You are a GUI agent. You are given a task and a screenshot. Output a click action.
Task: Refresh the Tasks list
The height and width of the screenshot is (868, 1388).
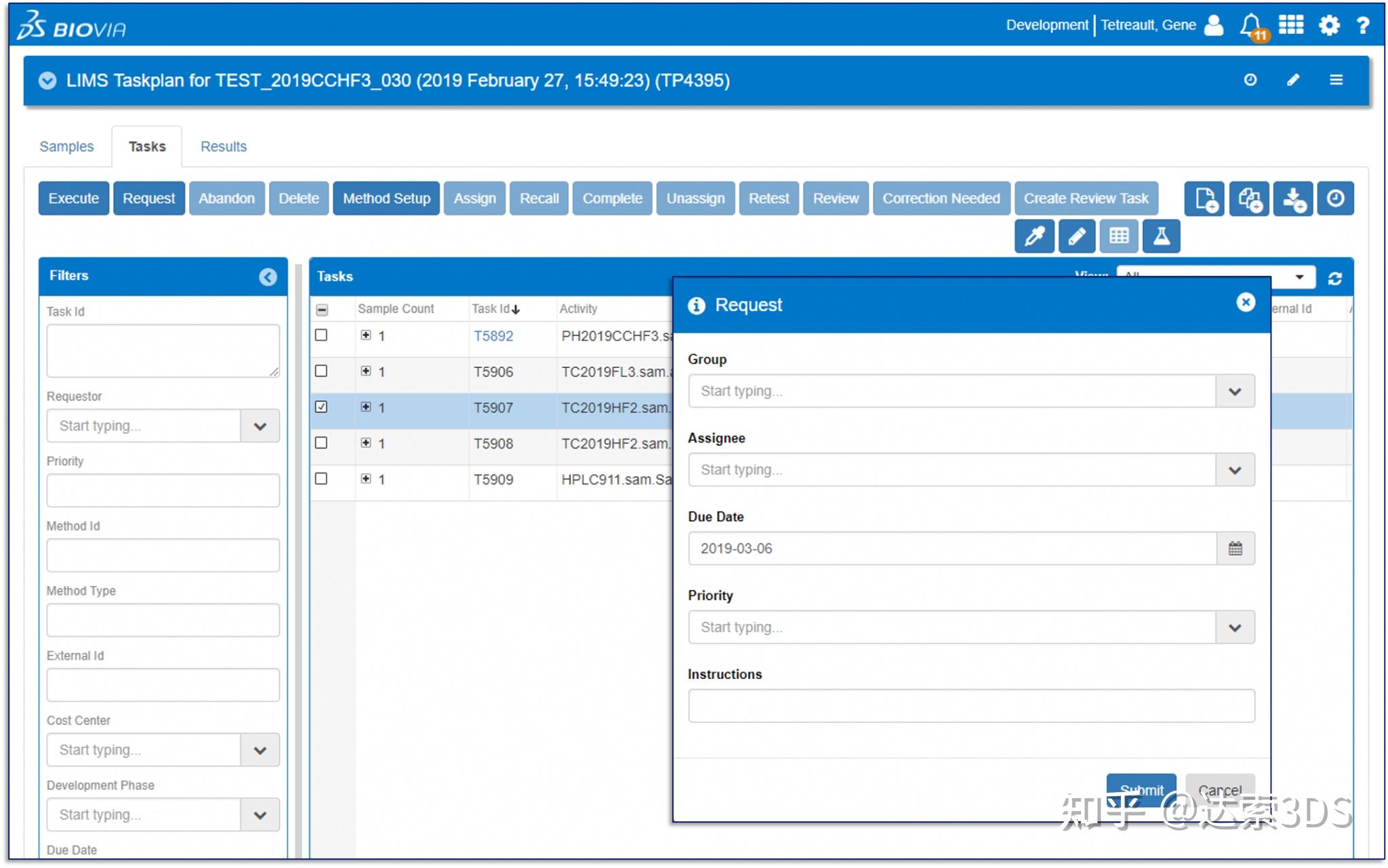coord(1334,278)
